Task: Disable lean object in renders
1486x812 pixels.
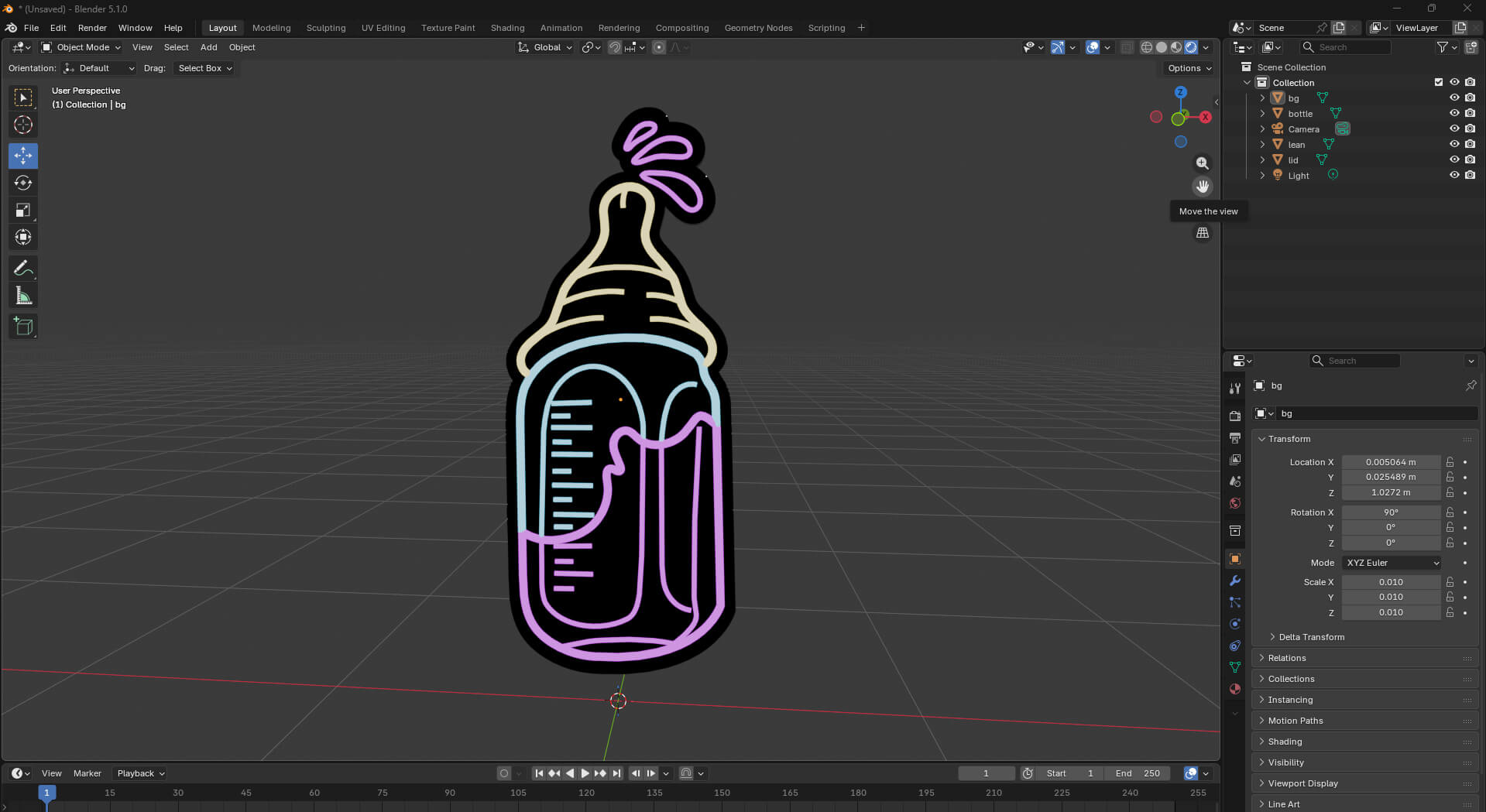Action: pos(1470,145)
